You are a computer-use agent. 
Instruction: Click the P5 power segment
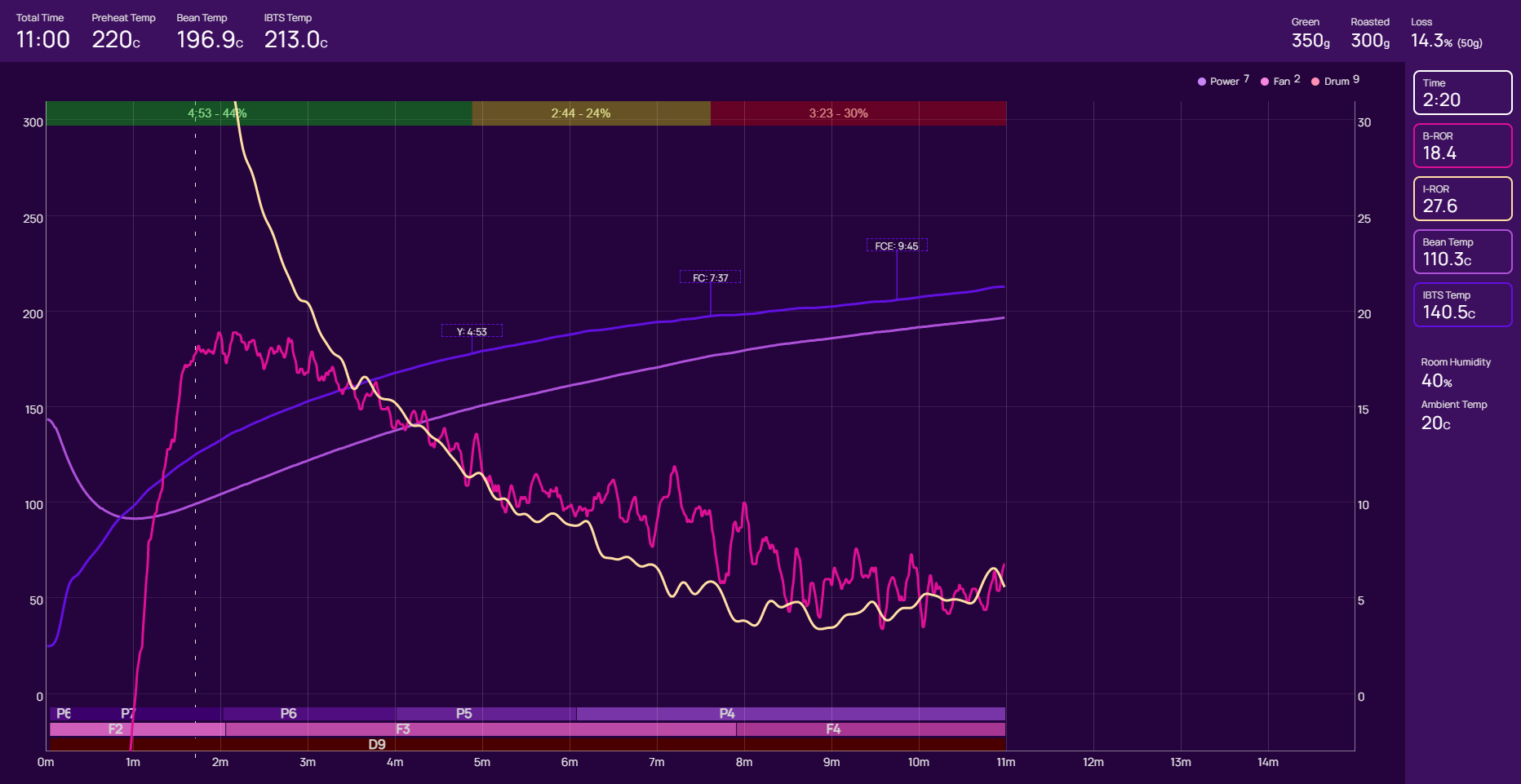[x=486, y=714]
